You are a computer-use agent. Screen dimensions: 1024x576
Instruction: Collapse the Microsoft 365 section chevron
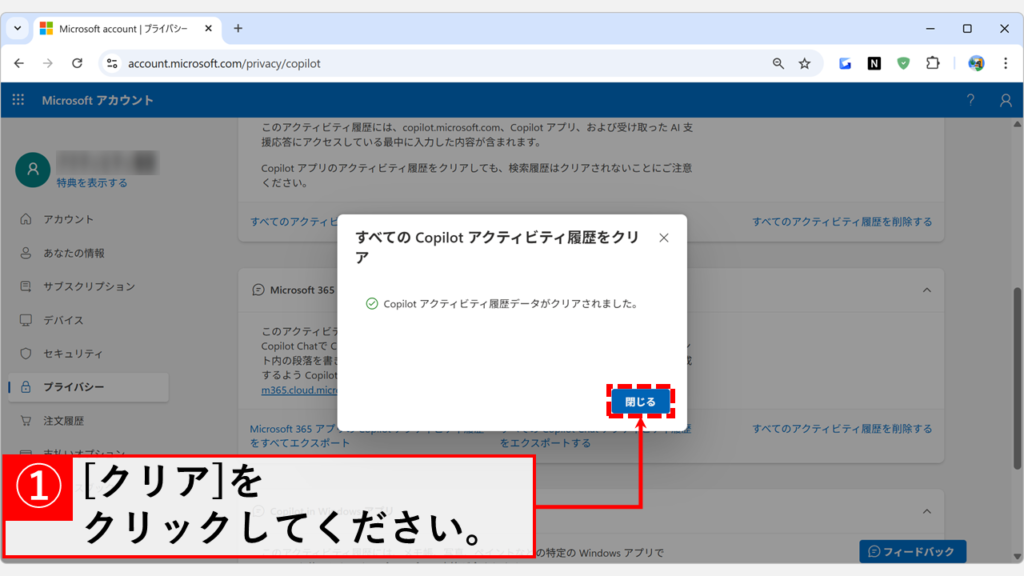tap(926, 290)
